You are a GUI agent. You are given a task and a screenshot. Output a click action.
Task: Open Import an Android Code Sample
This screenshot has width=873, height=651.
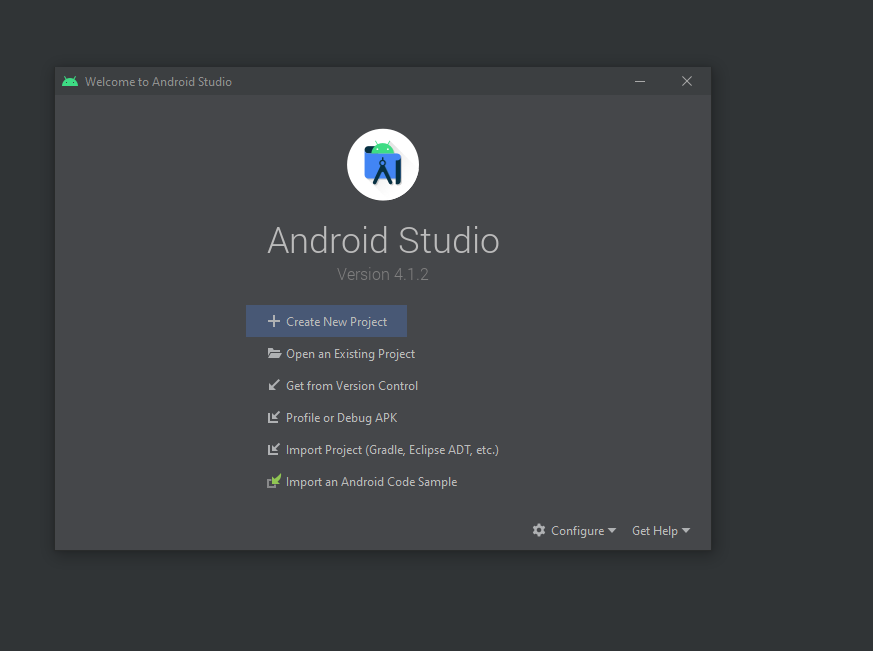click(x=371, y=482)
